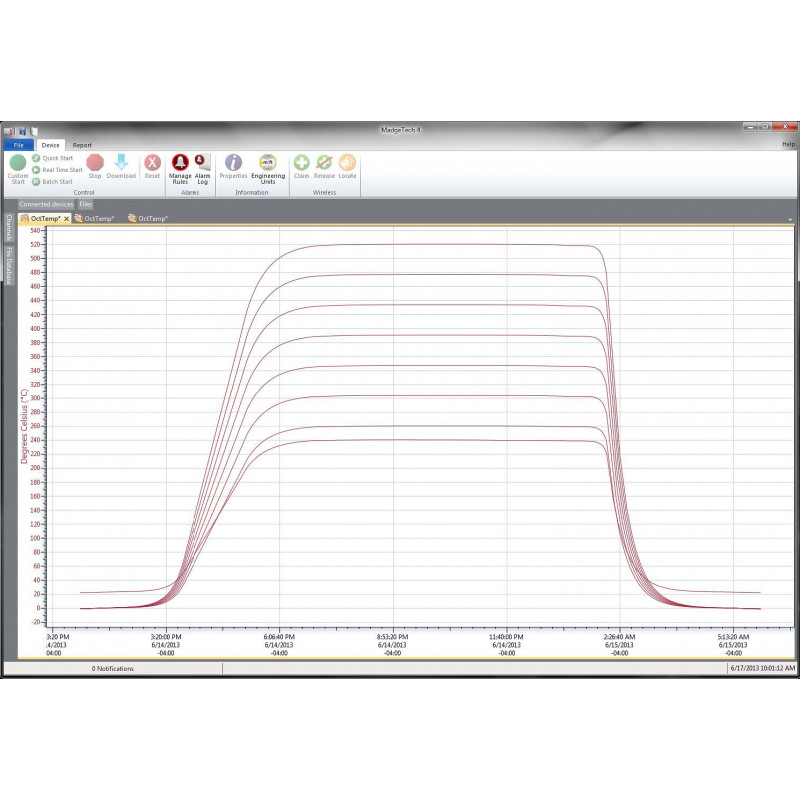Open the Engineering Units settings
The width and height of the screenshot is (800, 800).
click(x=268, y=167)
